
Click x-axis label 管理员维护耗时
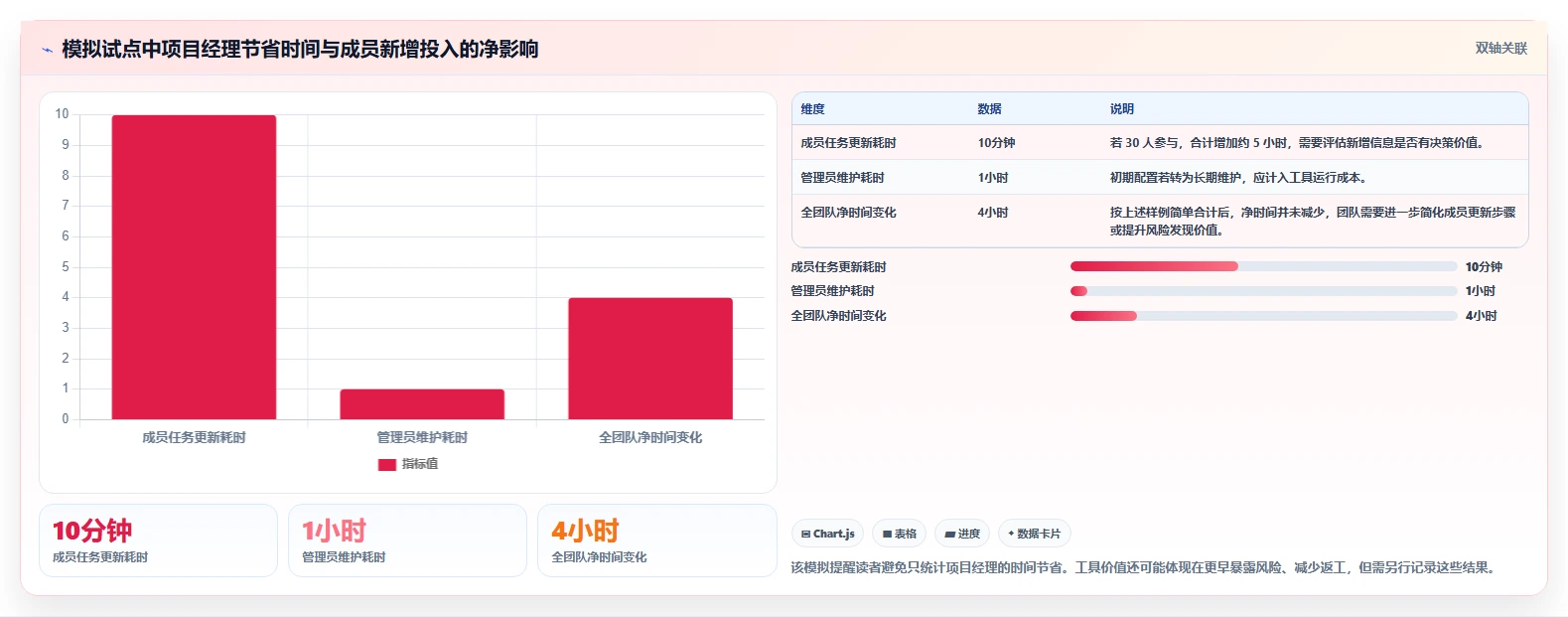click(x=422, y=437)
